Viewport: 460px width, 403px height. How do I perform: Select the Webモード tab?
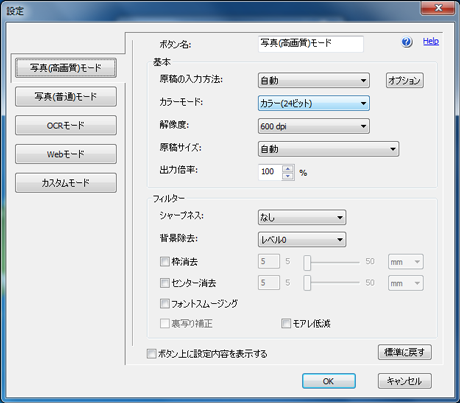(x=66, y=154)
